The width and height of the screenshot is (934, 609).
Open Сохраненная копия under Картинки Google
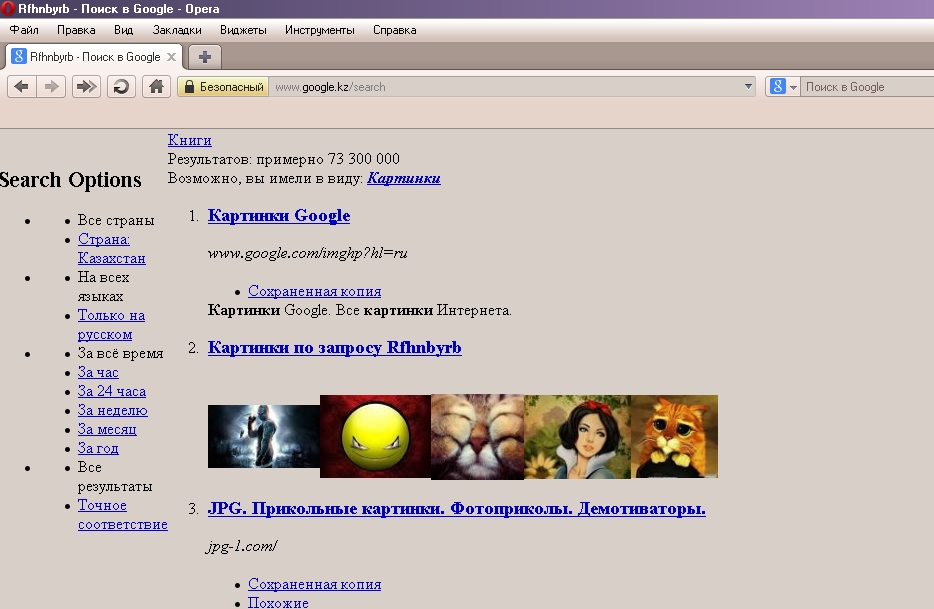[x=315, y=291]
